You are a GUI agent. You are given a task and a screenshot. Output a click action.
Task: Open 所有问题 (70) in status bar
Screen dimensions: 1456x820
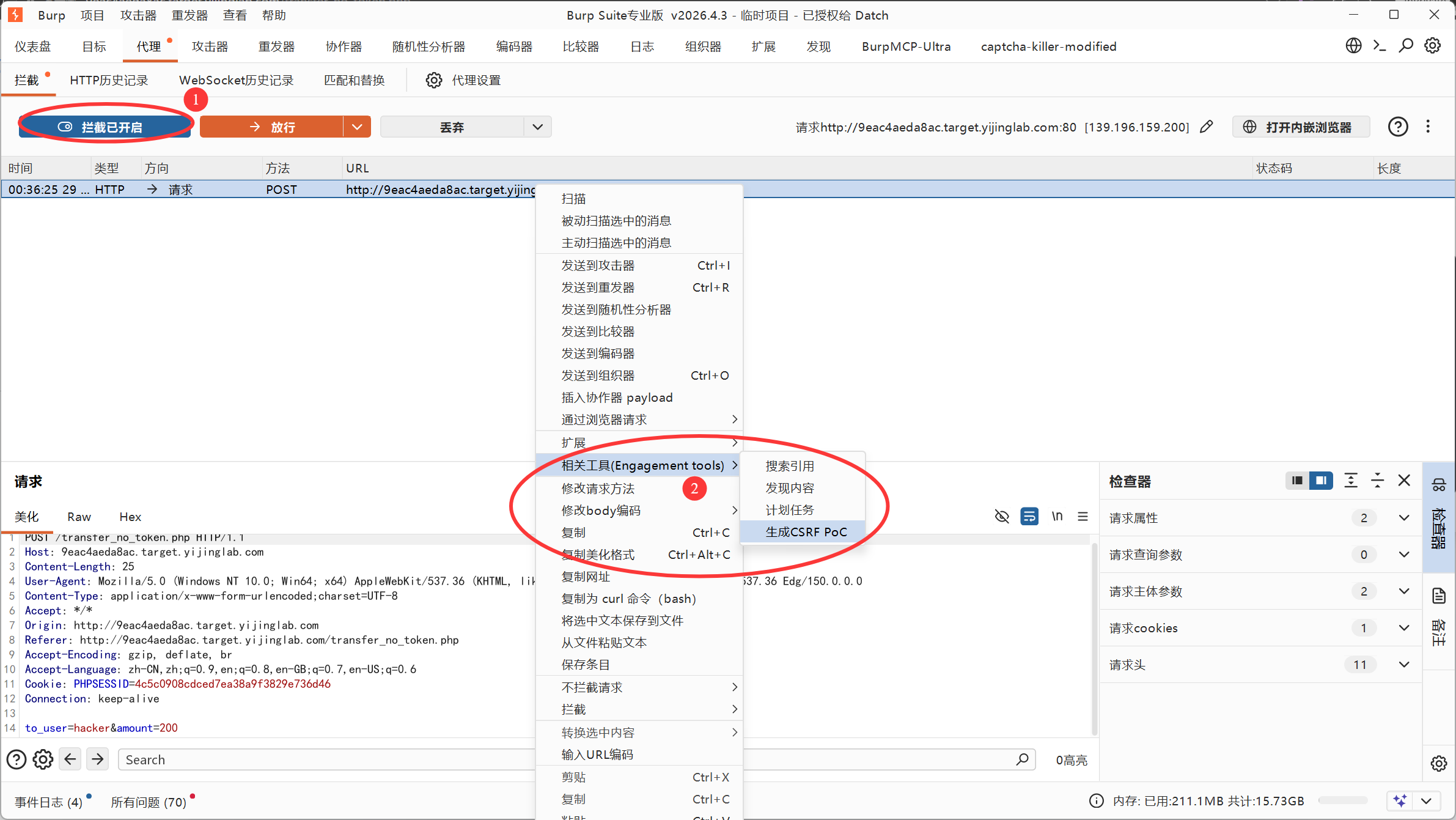point(149,802)
